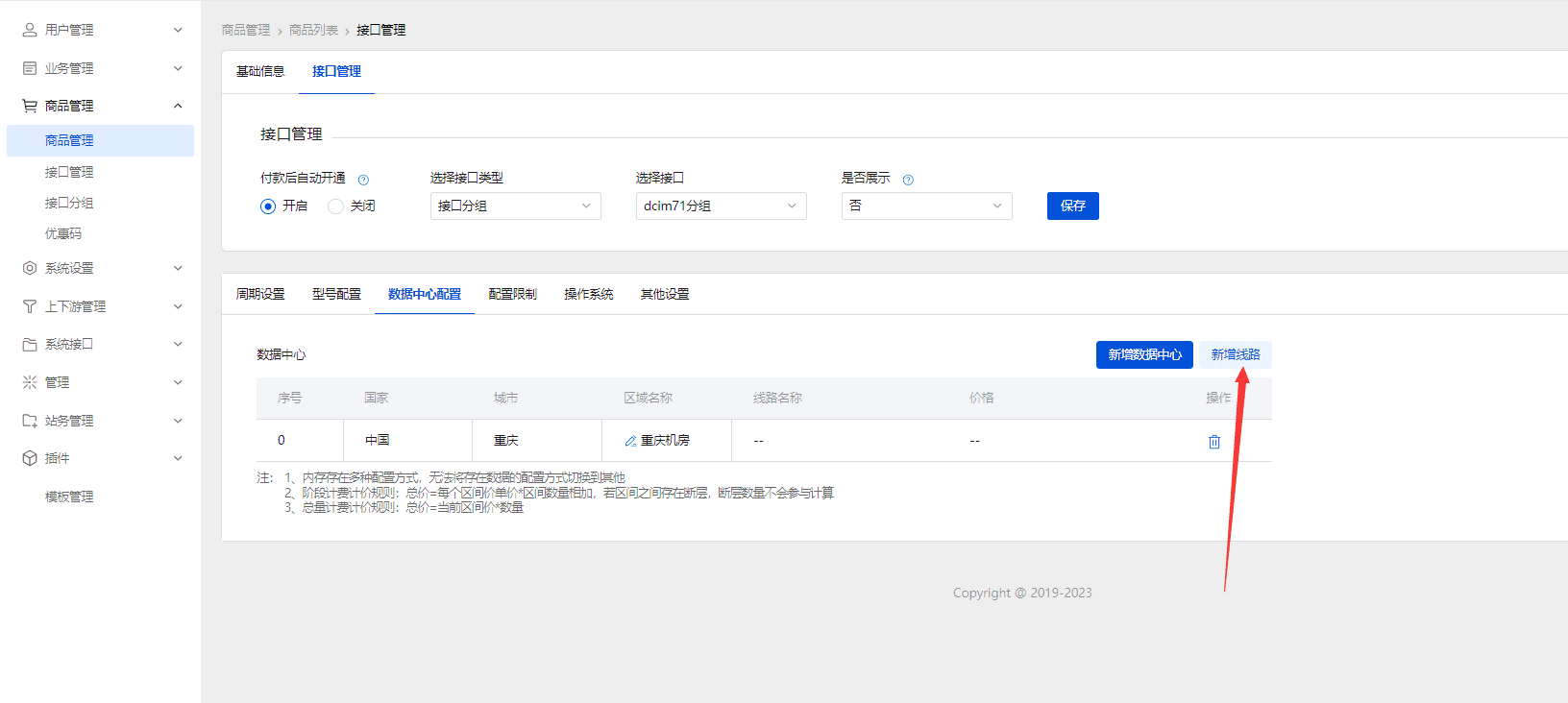Open the 其他设置 tab
This screenshot has height=703, width=1568.
click(x=665, y=294)
